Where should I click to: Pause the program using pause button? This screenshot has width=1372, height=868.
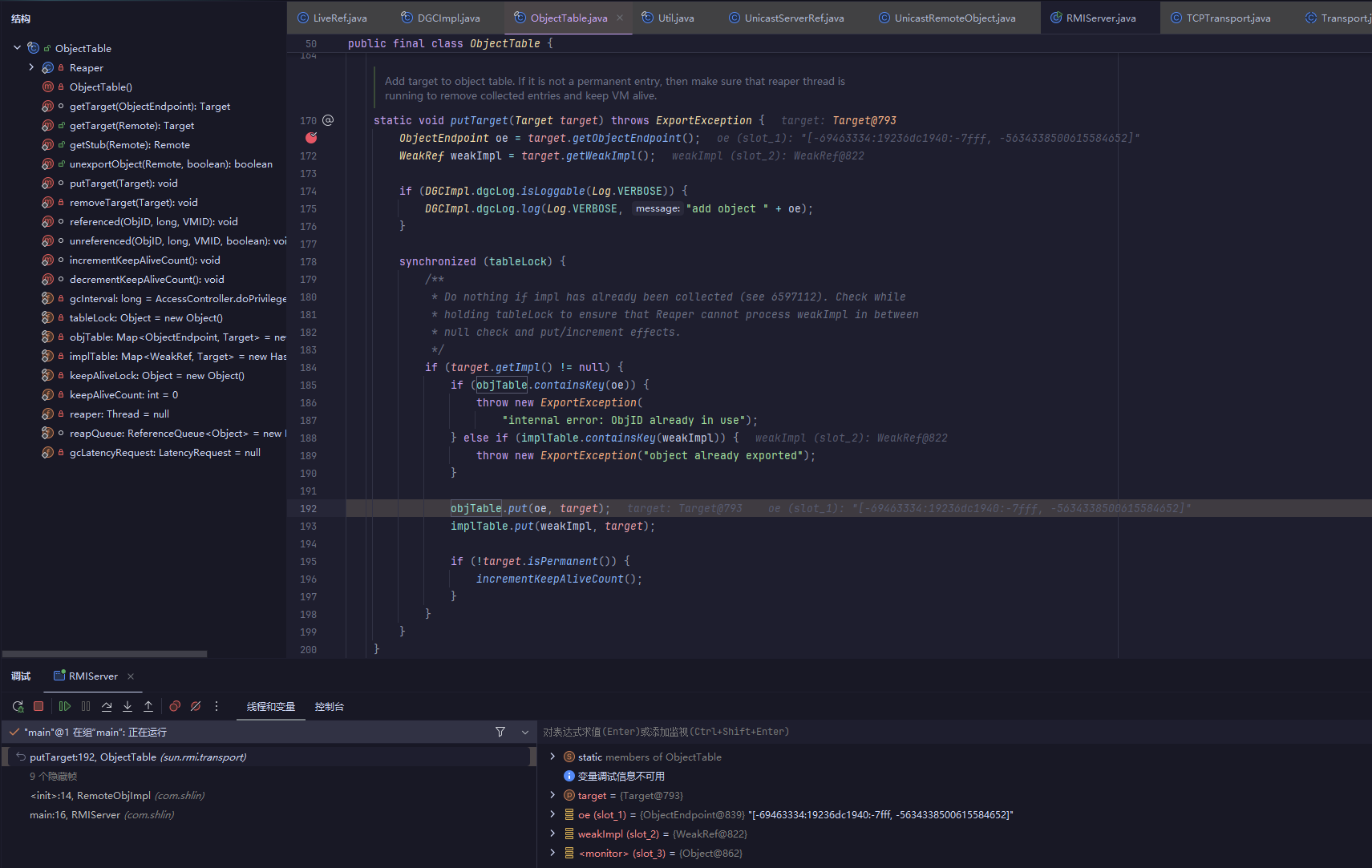pyautogui.click(x=86, y=706)
